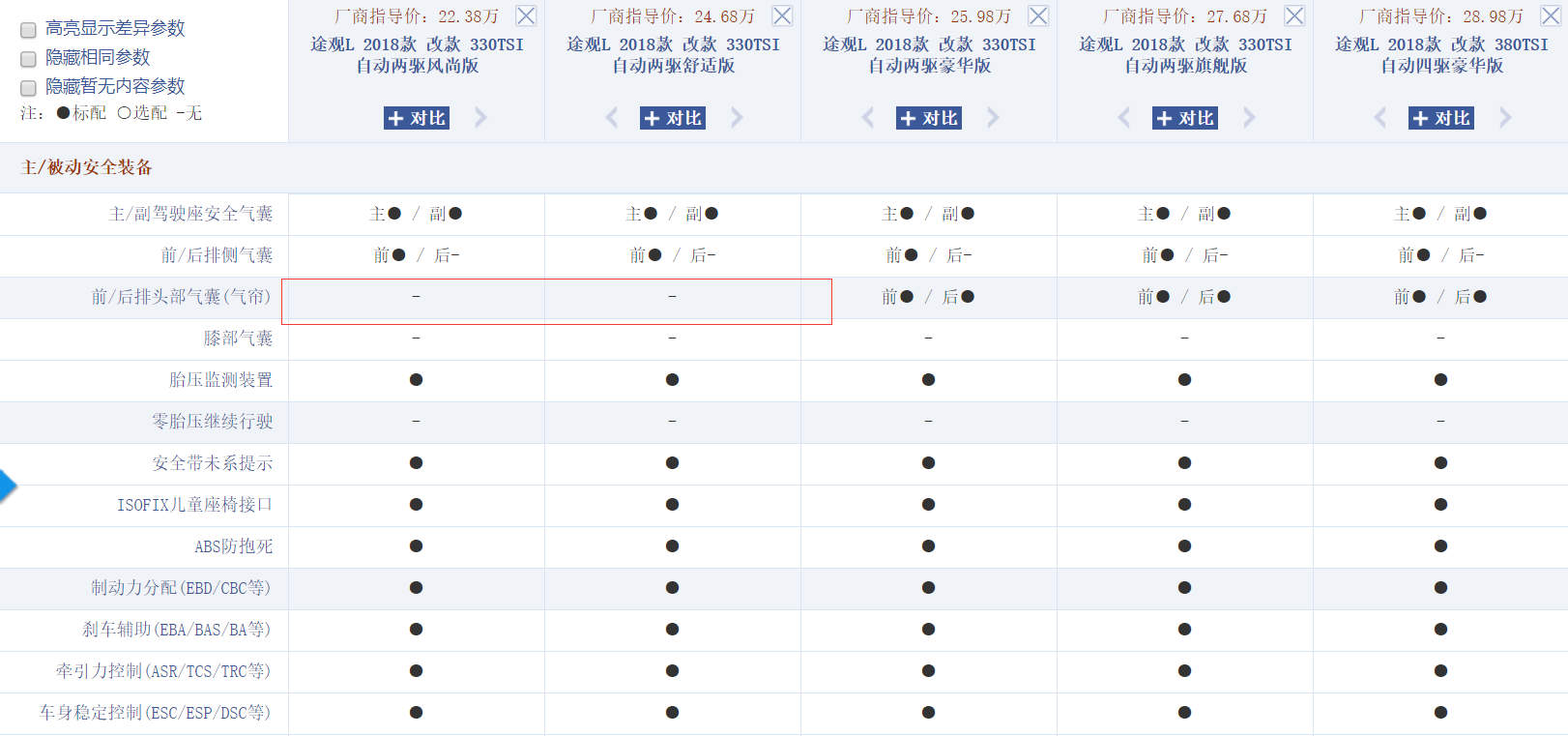Check the 隐藏暂无内容参数 option
This screenshot has height=736, width=1568.
(29, 88)
